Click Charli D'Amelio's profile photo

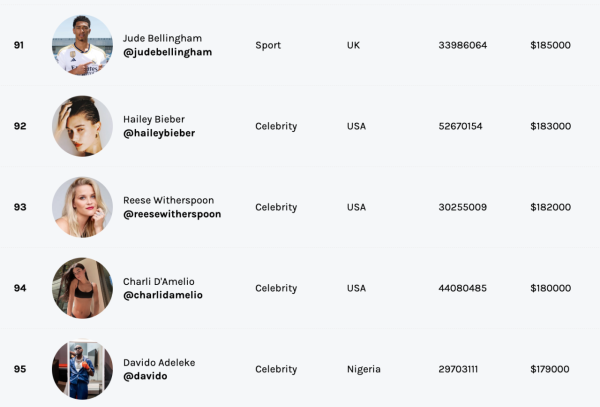[82, 288]
